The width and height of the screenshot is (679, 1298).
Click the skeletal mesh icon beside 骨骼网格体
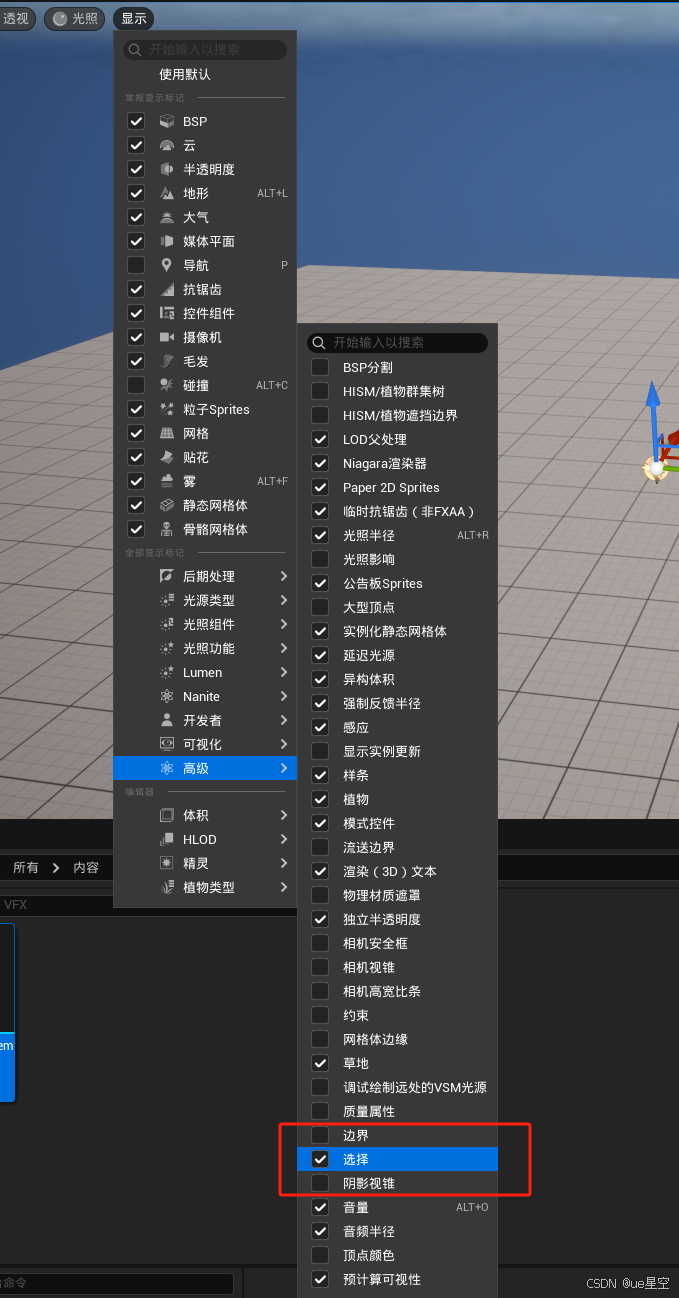point(167,529)
